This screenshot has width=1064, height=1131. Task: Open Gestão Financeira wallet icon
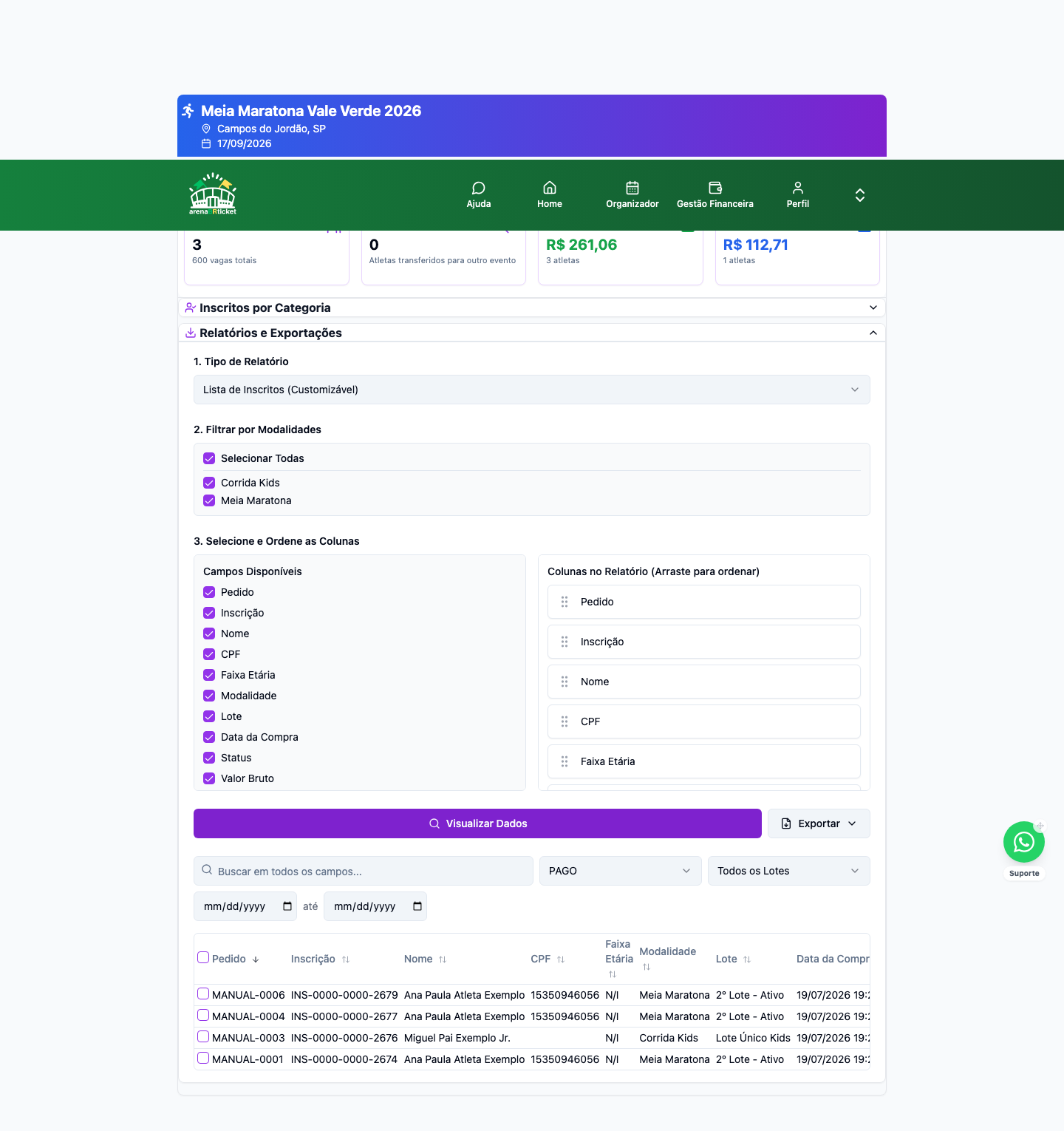click(x=715, y=188)
